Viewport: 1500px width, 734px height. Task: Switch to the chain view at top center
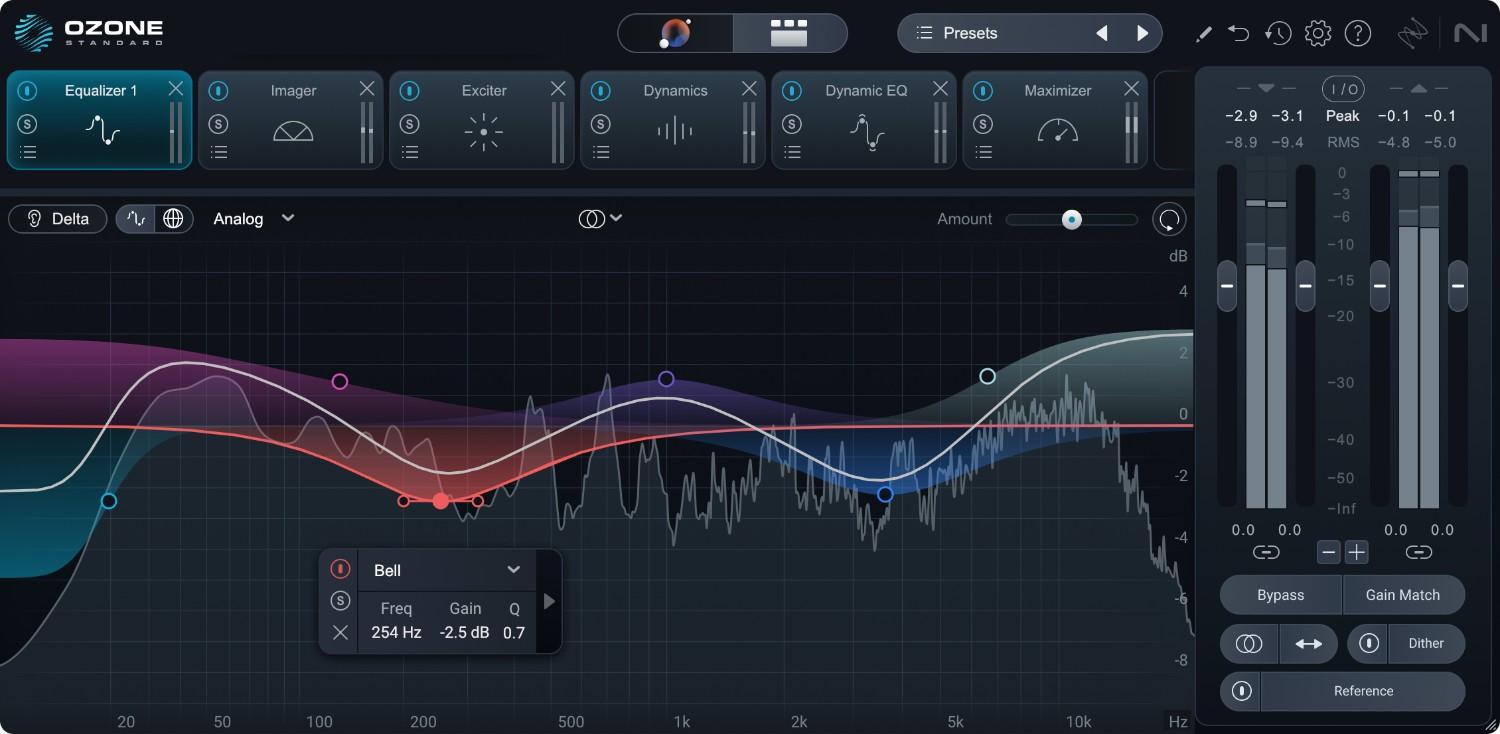pyautogui.click(x=789, y=33)
